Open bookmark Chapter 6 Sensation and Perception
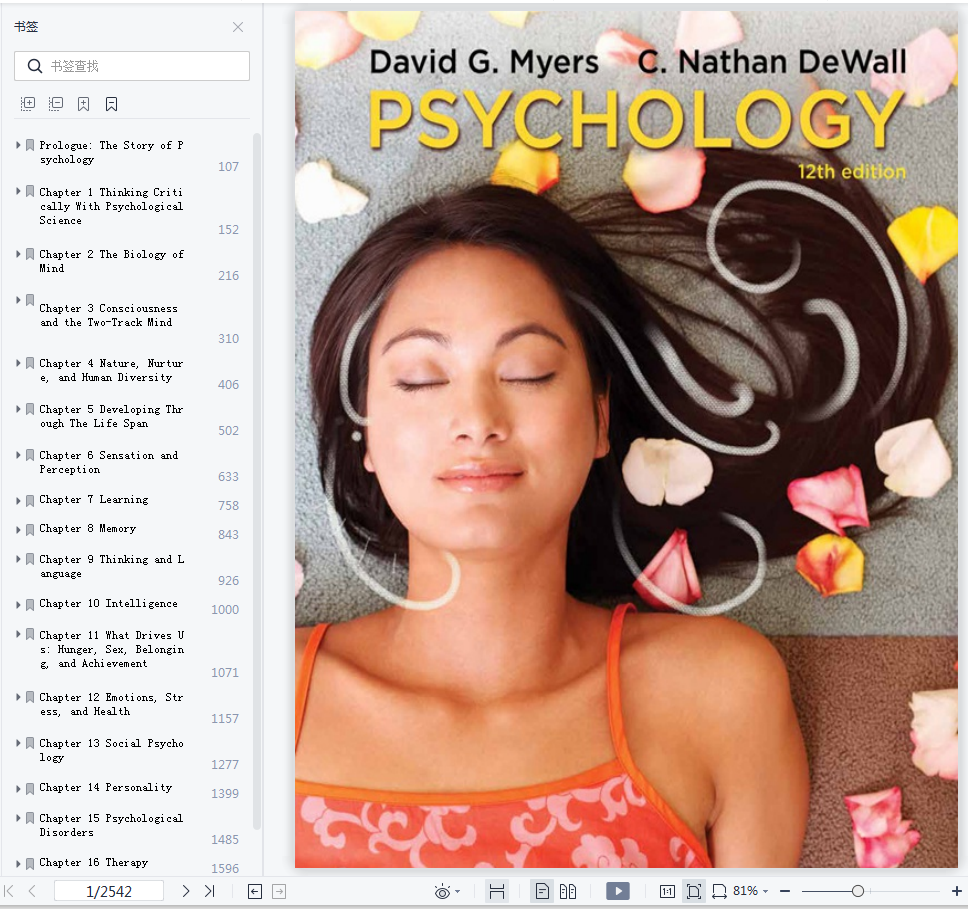This screenshot has height=909, width=968. (109, 462)
